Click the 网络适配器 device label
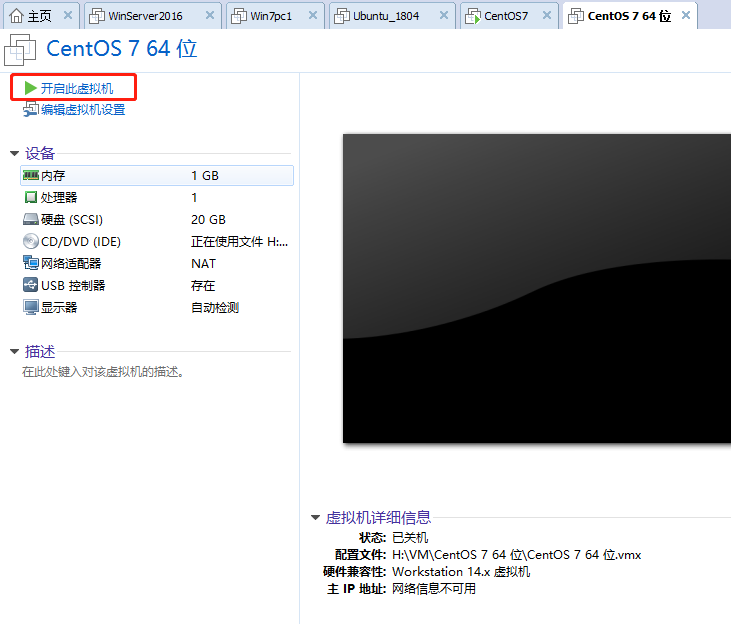Viewport: 731px width, 624px height. (x=71, y=263)
